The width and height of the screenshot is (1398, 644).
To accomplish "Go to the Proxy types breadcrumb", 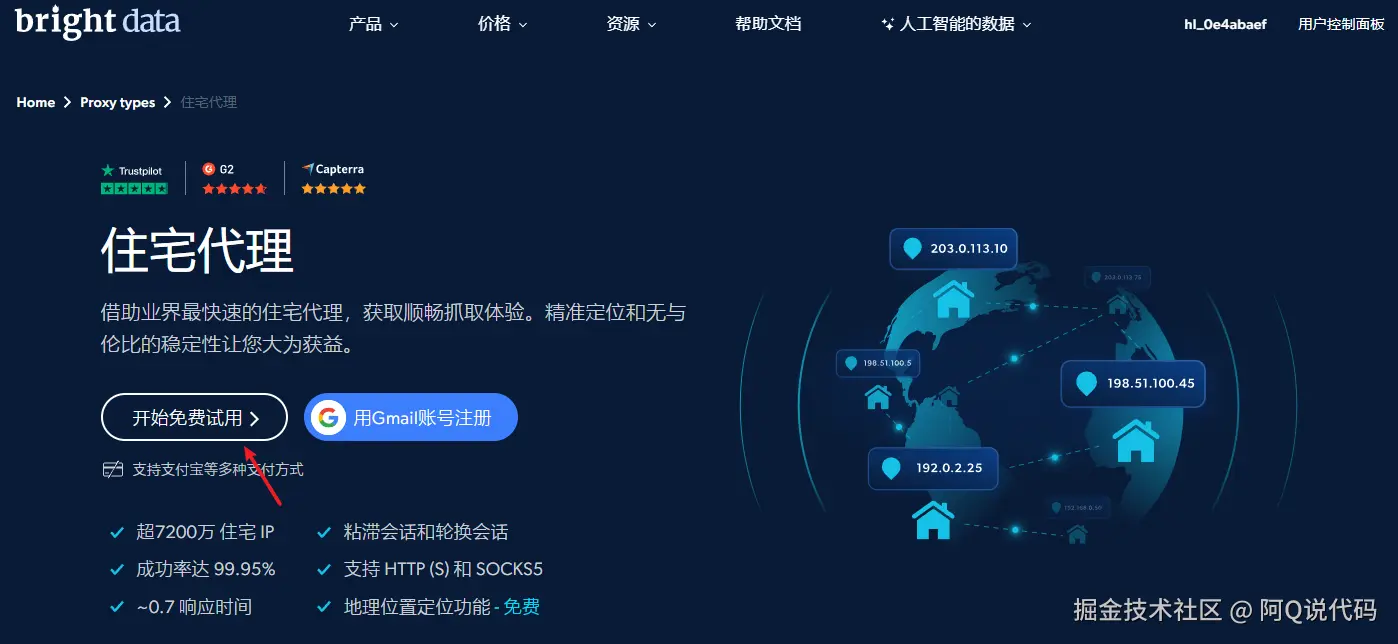I will pos(118,102).
